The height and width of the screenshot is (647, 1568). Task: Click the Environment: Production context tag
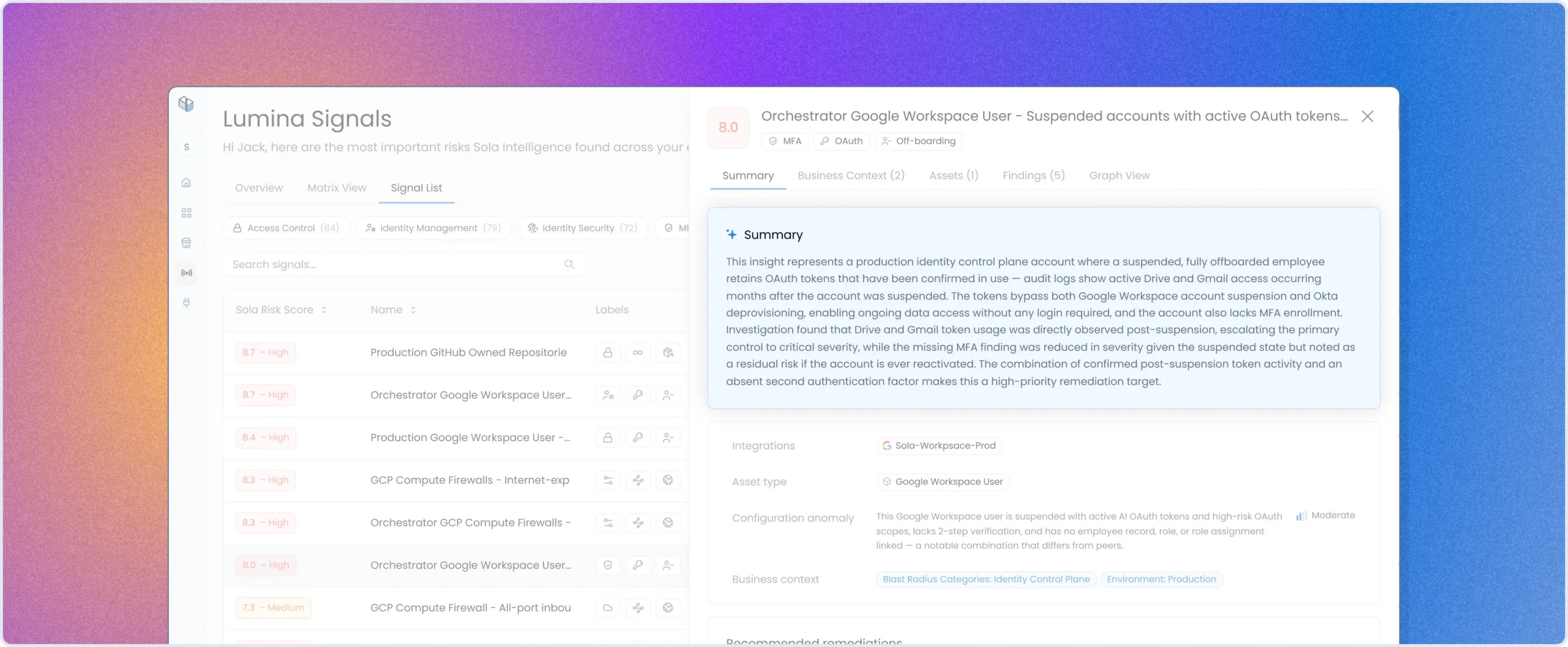tap(1161, 579)
